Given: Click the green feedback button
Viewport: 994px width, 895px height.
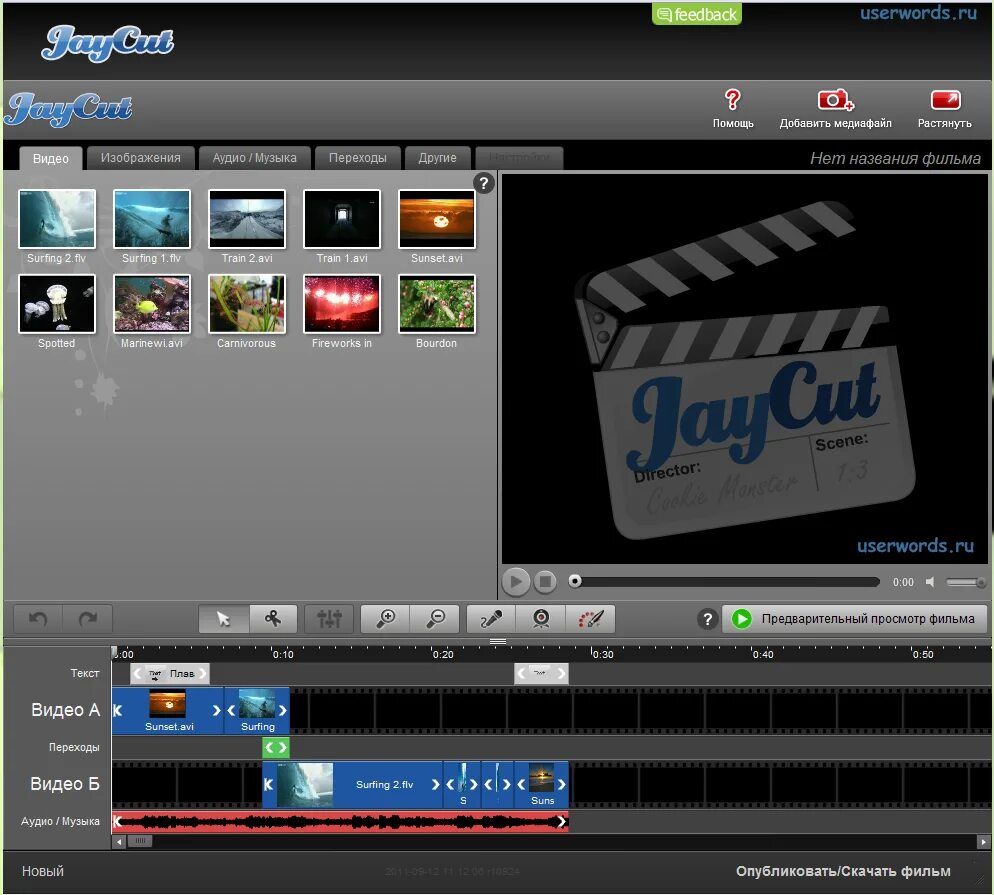Looking at the screenshot, I should (697, 14).
